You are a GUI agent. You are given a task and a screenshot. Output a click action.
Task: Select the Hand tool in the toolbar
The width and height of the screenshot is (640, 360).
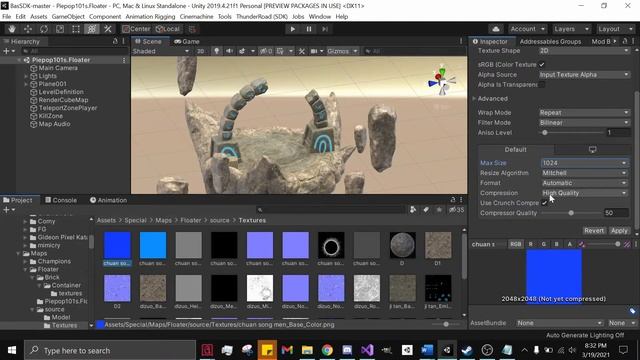click(12, 29)
